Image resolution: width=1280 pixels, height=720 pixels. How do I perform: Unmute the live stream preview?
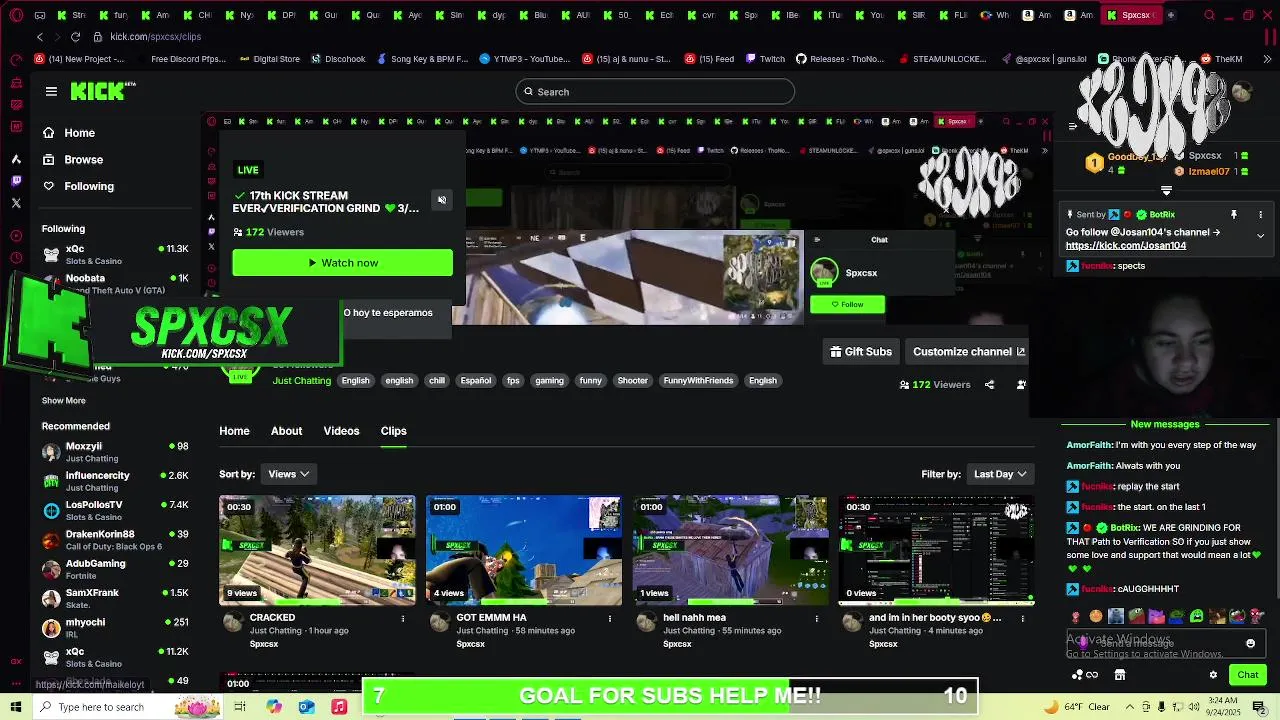tap(441, 200)
